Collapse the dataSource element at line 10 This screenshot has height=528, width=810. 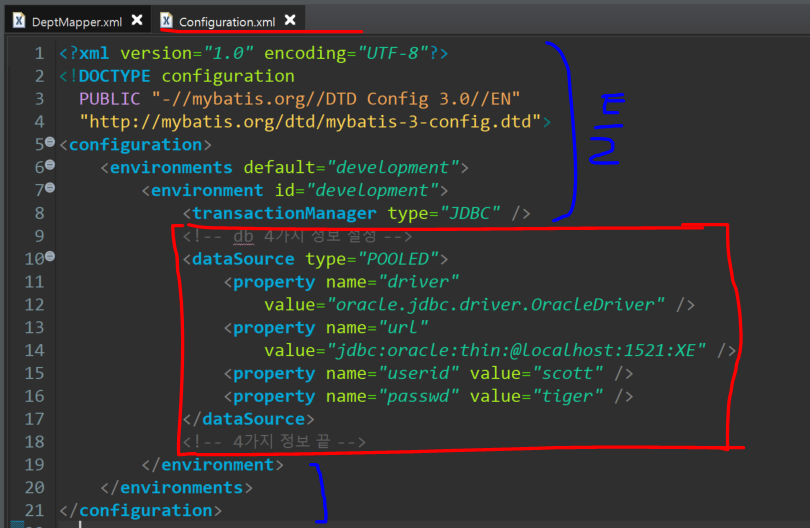click(x=50, y=256)
